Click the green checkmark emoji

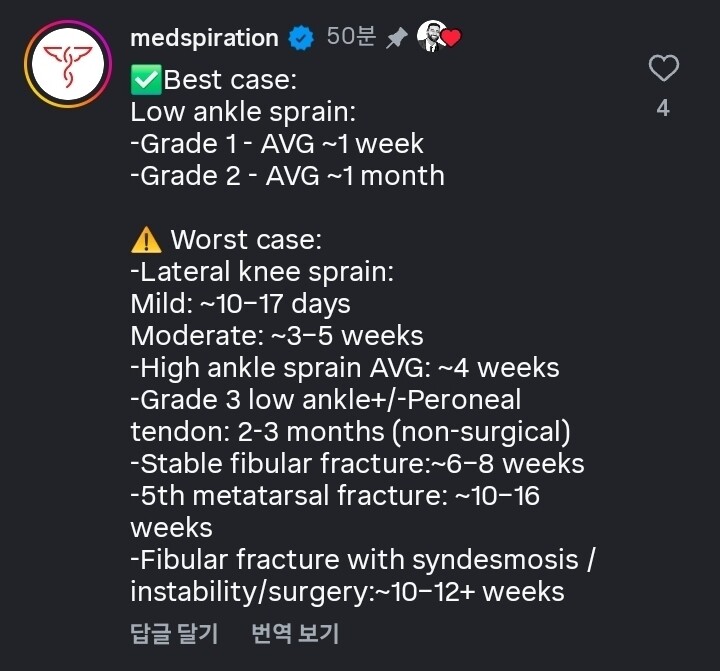(x=147, y=79)
